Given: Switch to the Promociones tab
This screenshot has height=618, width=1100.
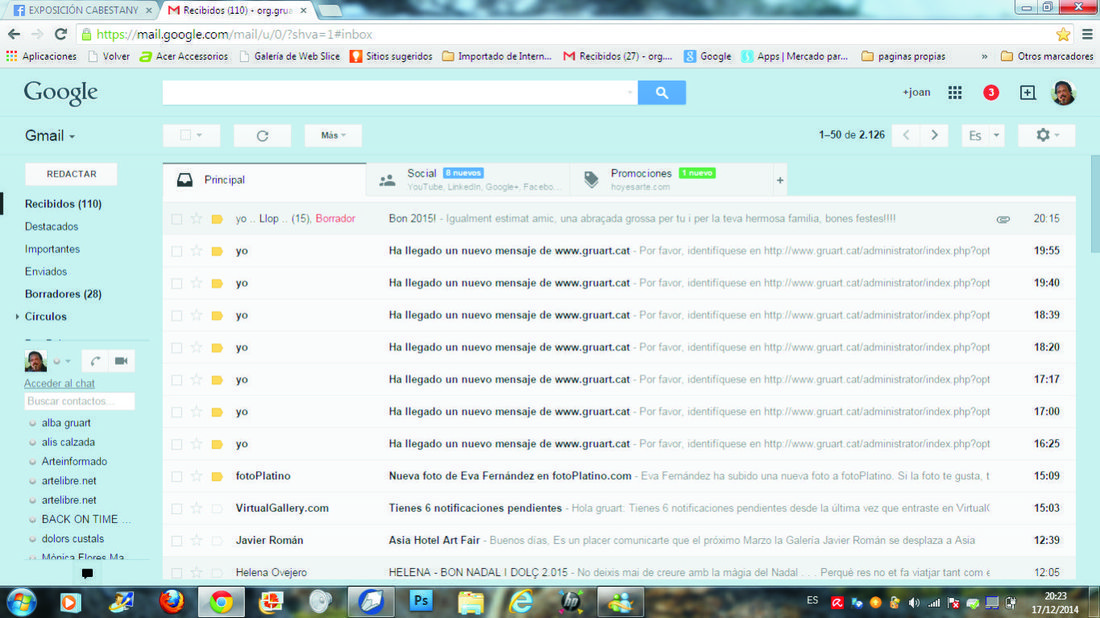Looking at the screenshot, I should pyautogui.click(x=671, y=180).
